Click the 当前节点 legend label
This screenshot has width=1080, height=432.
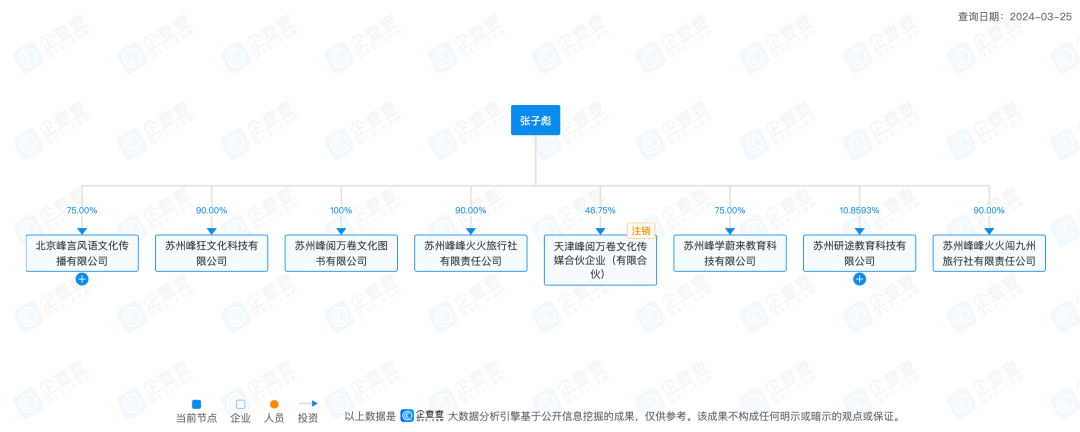pos(196,418)
